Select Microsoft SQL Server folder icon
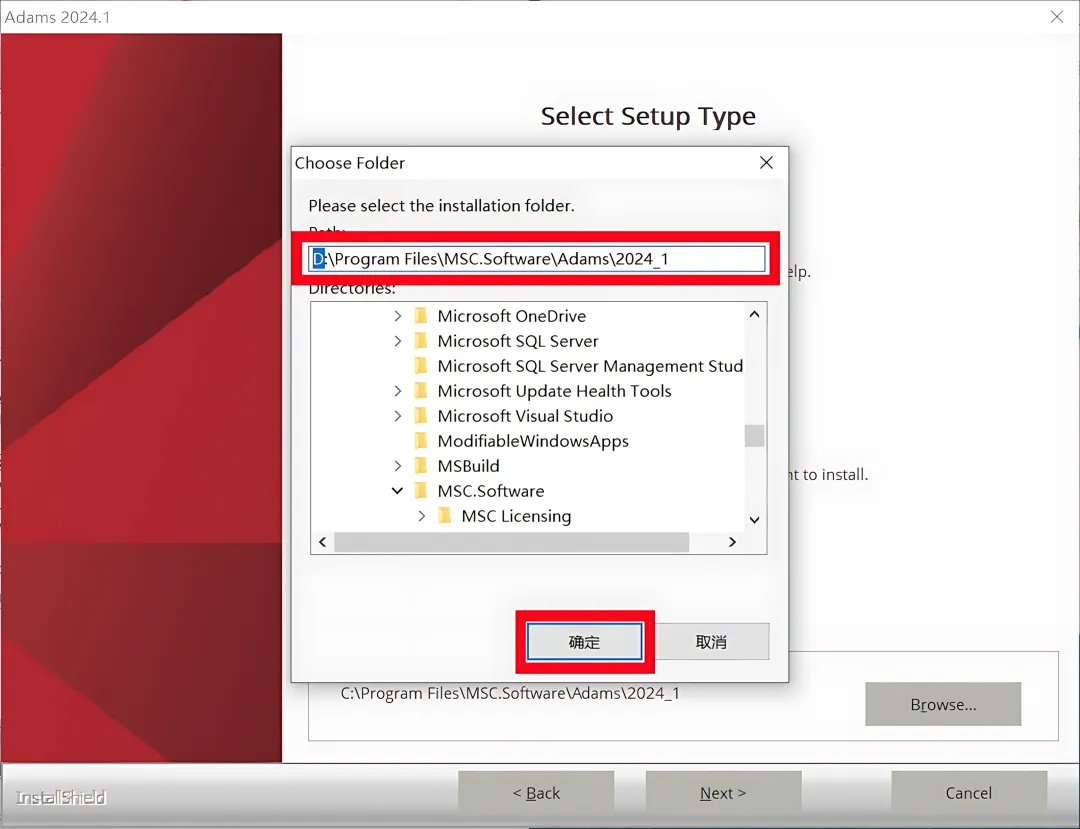This screenshot has width=1080, height=829. pyautogui.click(x=421, y=341)
